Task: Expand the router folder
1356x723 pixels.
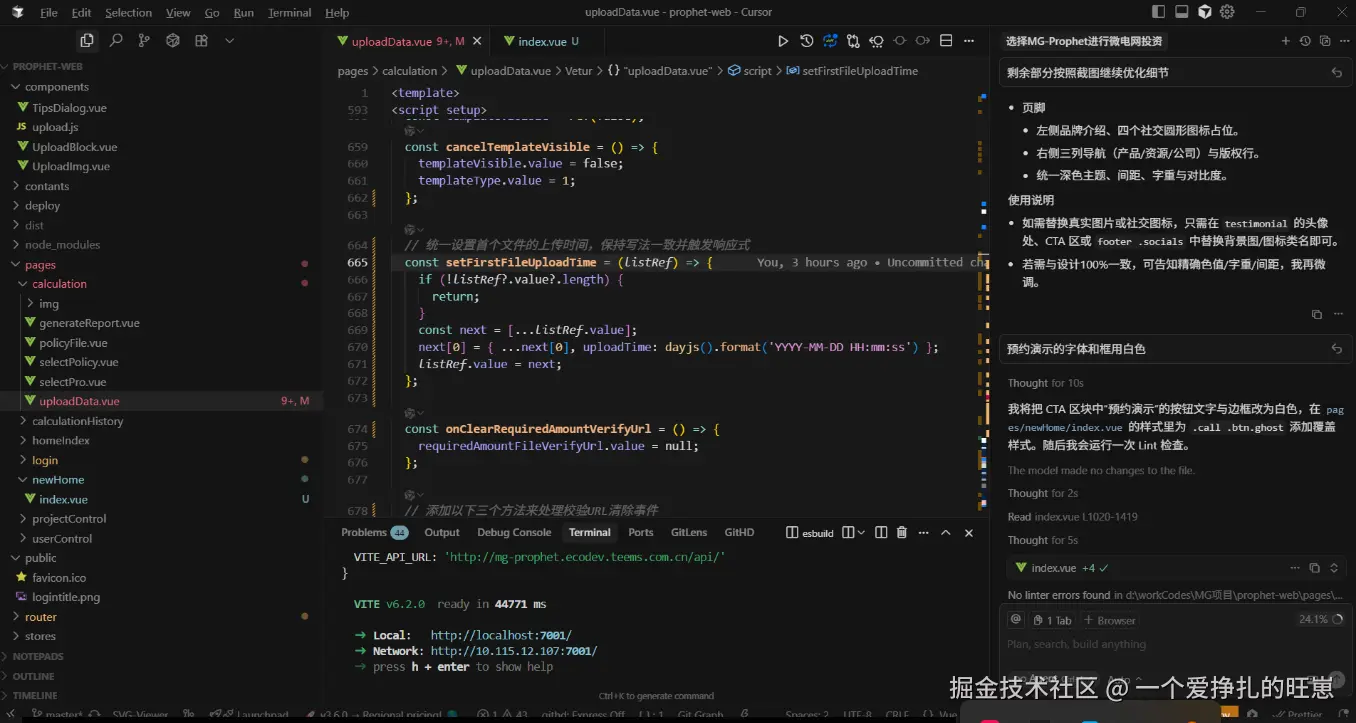Action: 41,617
